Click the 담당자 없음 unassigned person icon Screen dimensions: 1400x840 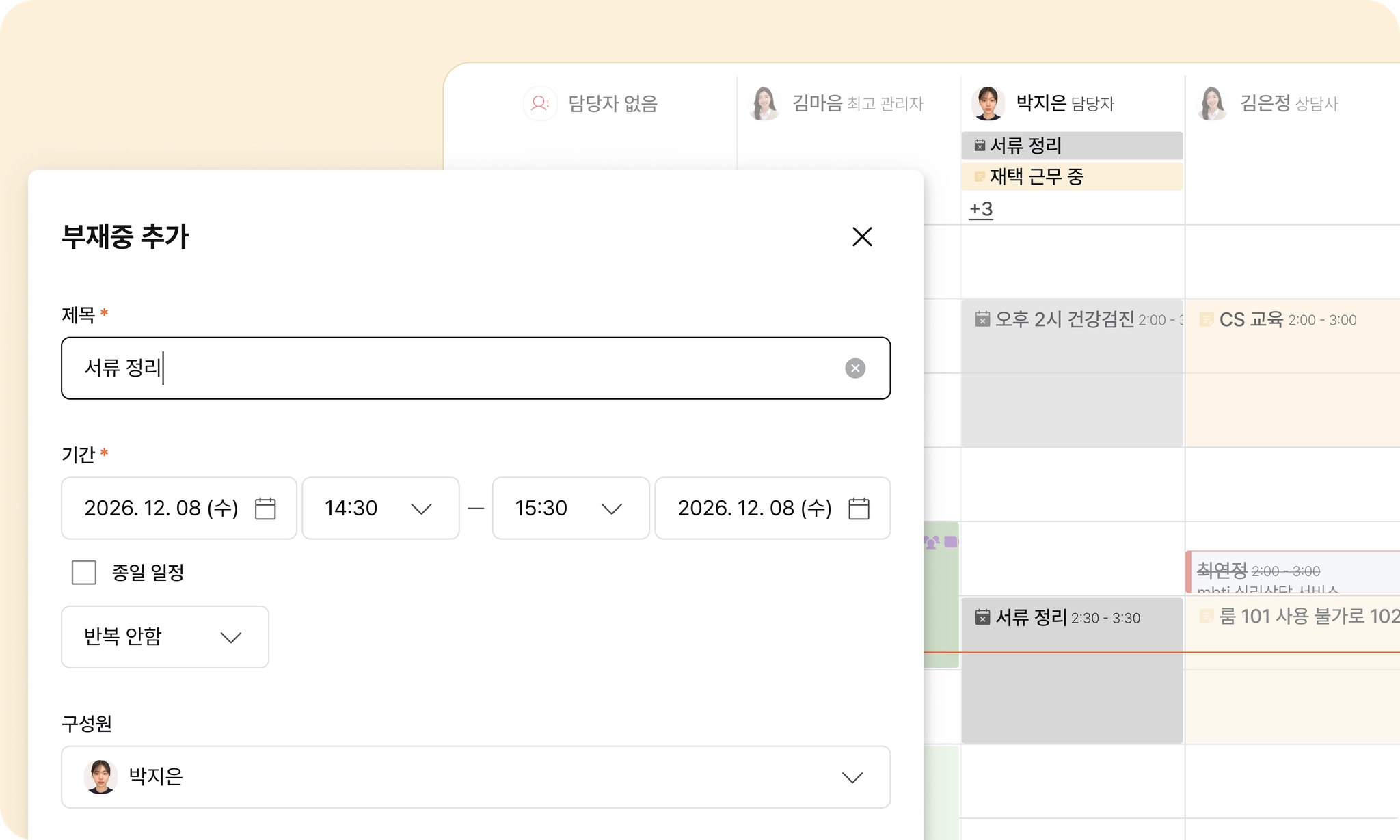[x=540, y=104]
